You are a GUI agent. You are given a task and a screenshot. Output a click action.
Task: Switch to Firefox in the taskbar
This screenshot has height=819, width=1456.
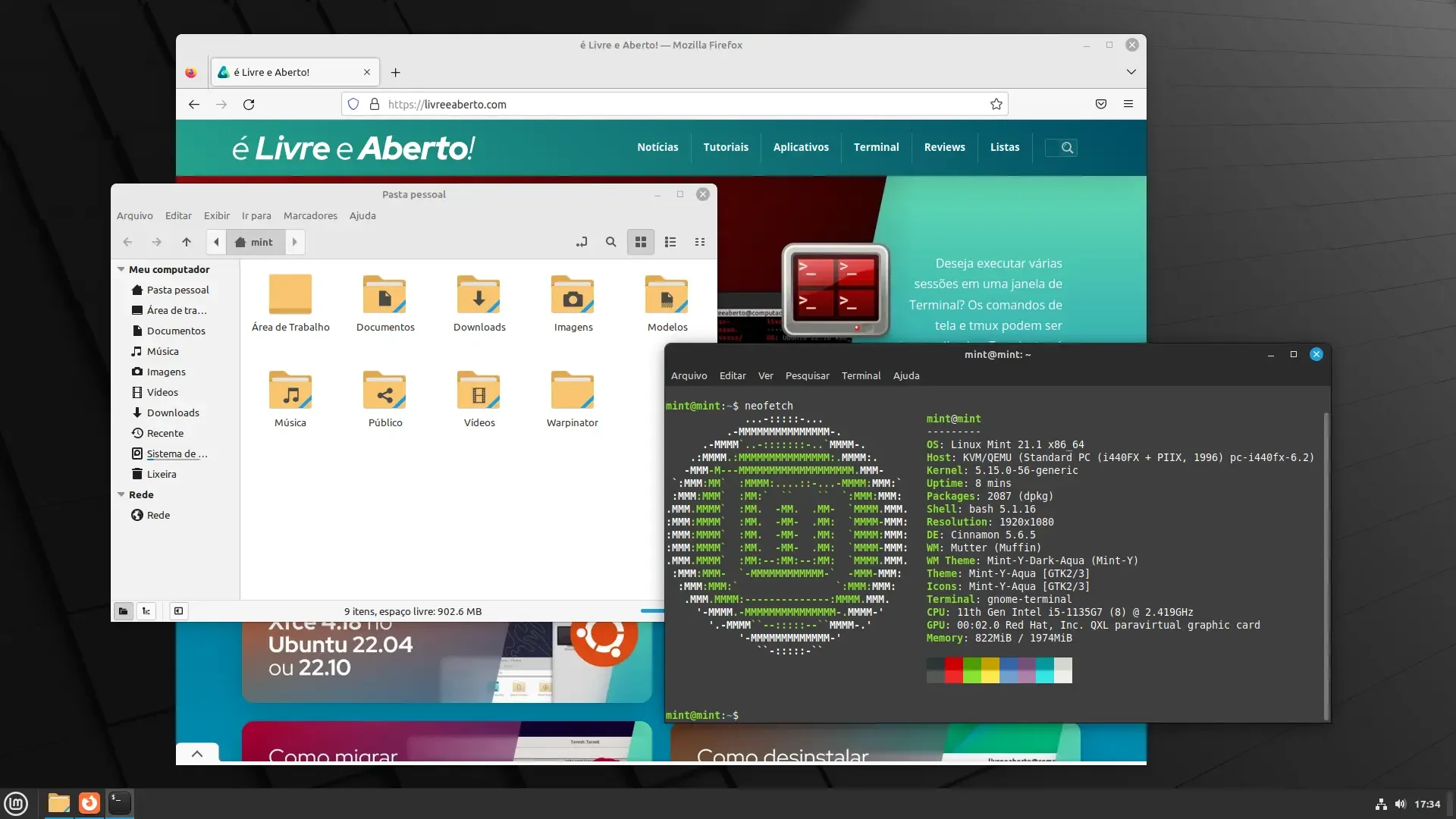89,803
